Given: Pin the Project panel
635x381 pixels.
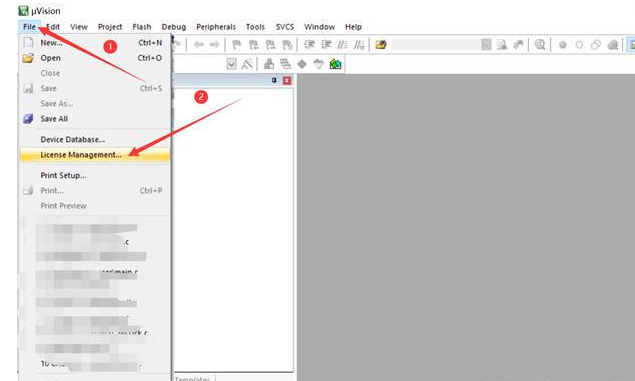Looking at the screenshot, I should 274,80.
